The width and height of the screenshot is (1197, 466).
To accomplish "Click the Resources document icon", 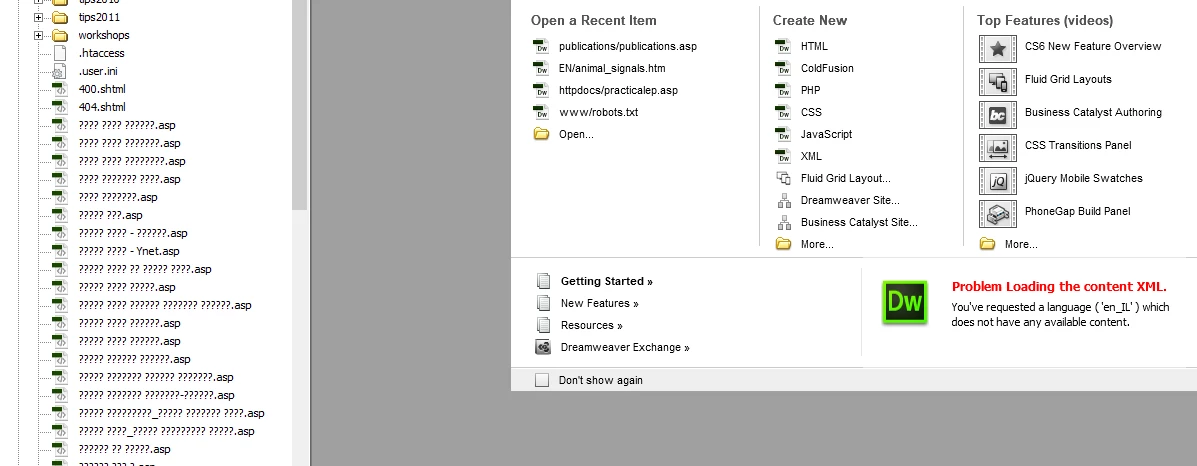I will [x=544, y=325].
